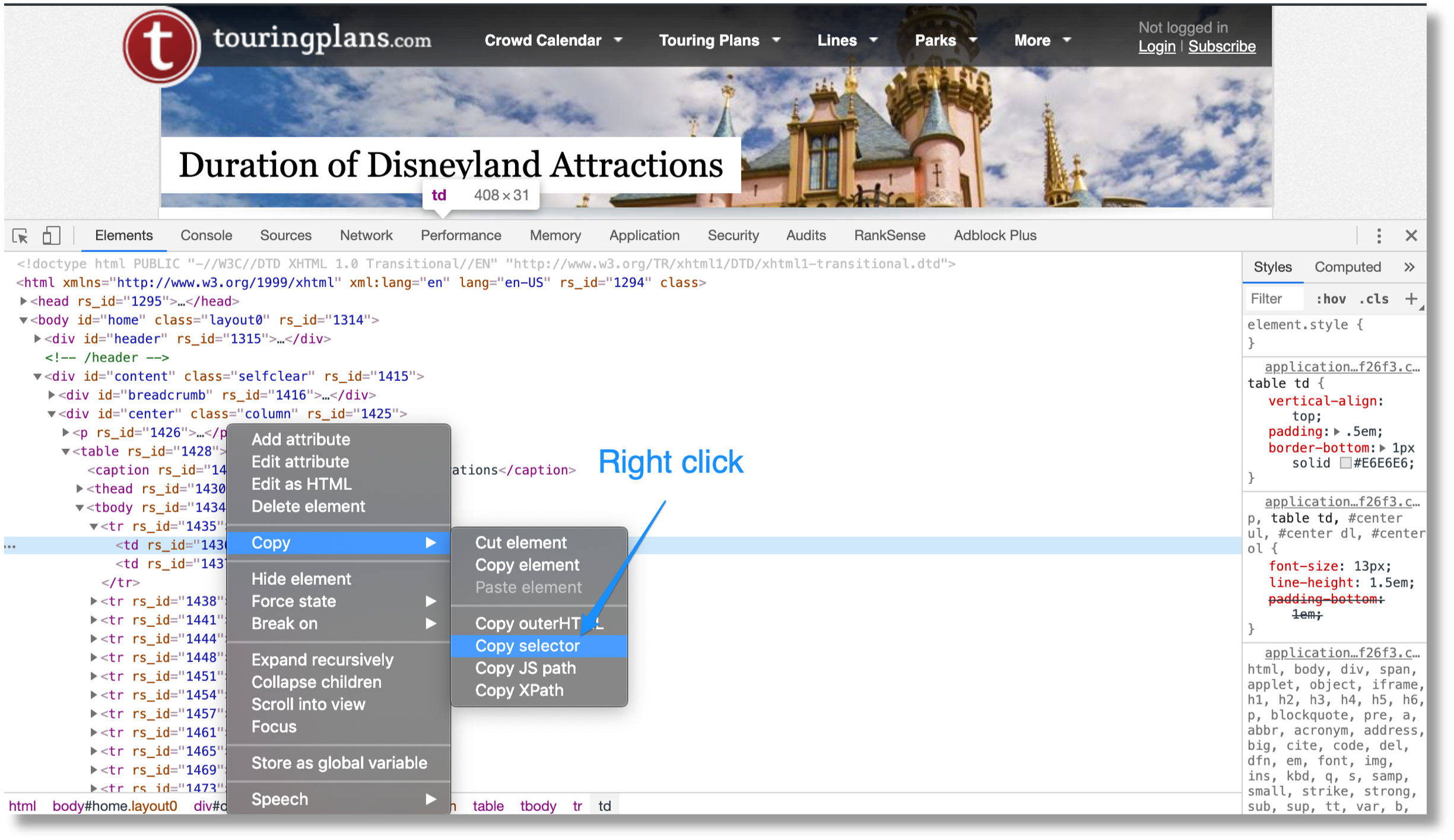Viewport: 1454px width, 840px height.
Task: Add new style rule plus icon
Action: (x=1411, y=299)
